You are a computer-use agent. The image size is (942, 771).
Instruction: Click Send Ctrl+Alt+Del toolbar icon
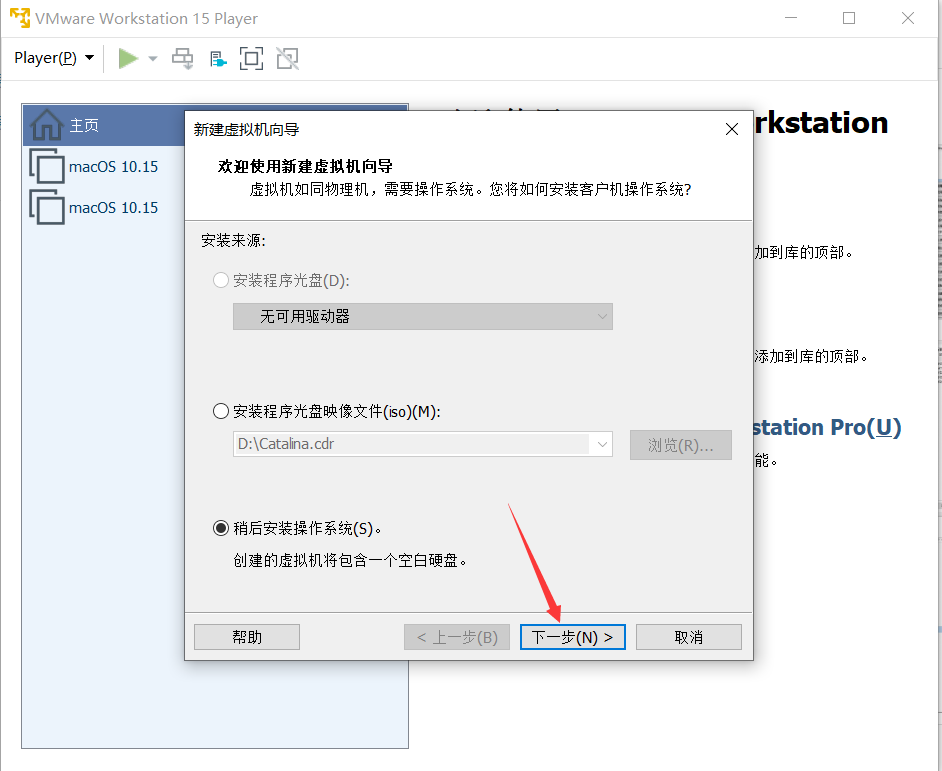coord(183,58)
